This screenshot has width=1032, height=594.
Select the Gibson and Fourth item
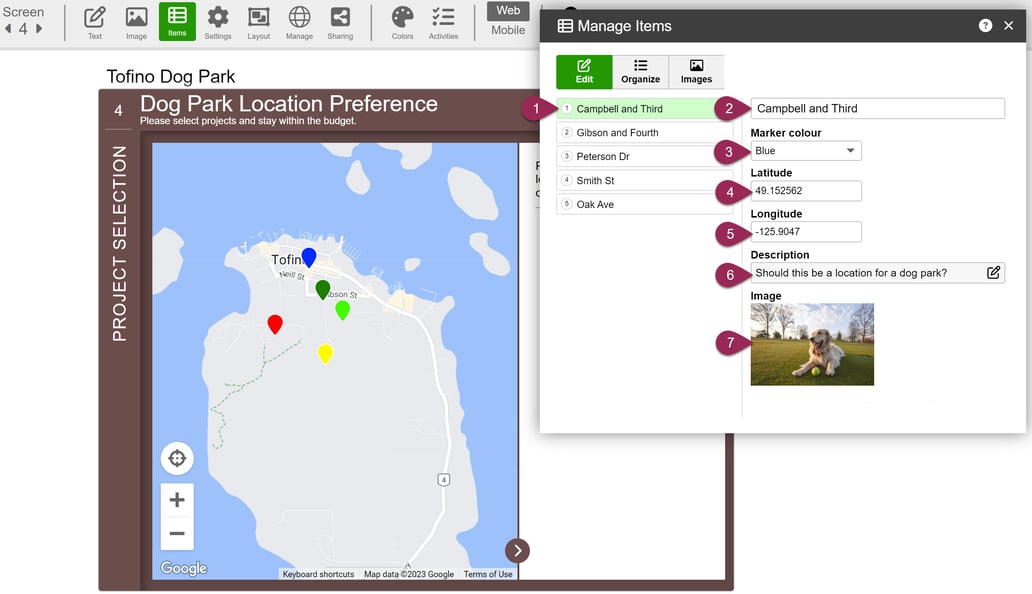click(x=644, y=133)
